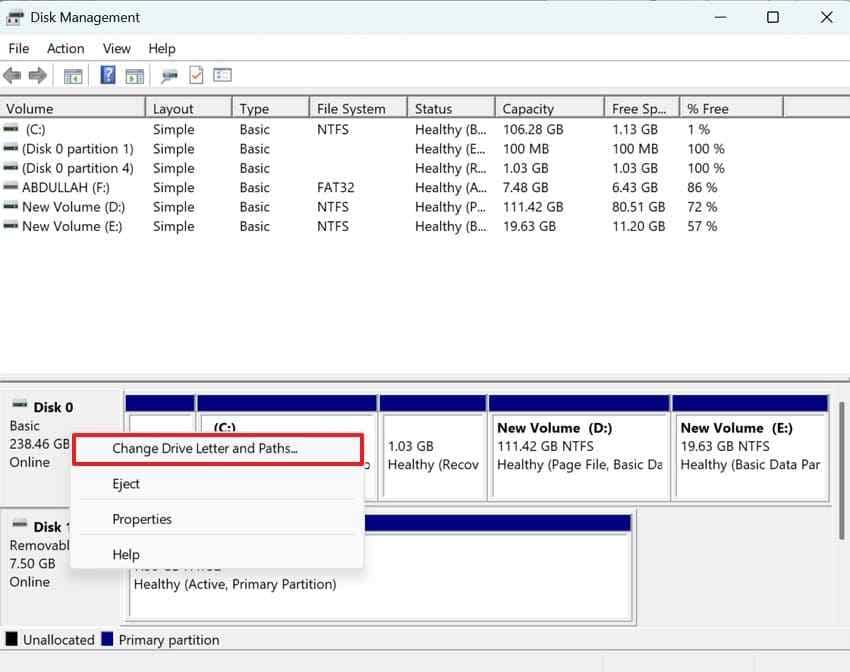
Task: Click the drive icon next to ABDULLAH (F:)
Action: point(11,187)
